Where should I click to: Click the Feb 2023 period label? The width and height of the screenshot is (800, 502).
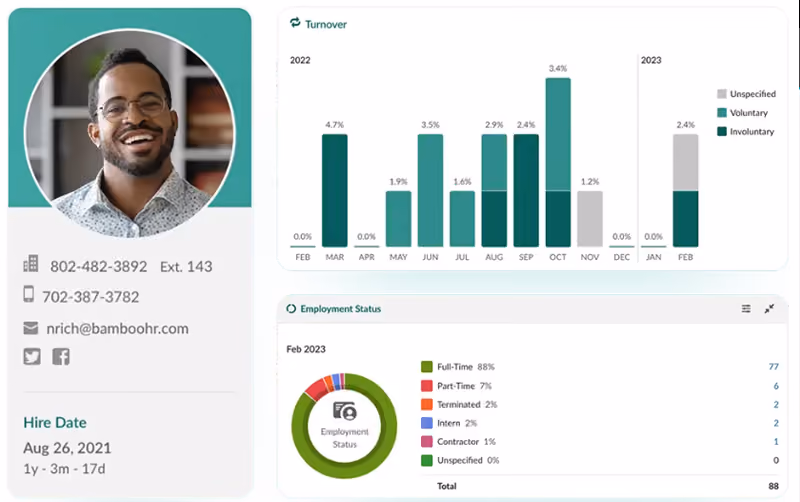pyautogui.click(x=306, y=349)
